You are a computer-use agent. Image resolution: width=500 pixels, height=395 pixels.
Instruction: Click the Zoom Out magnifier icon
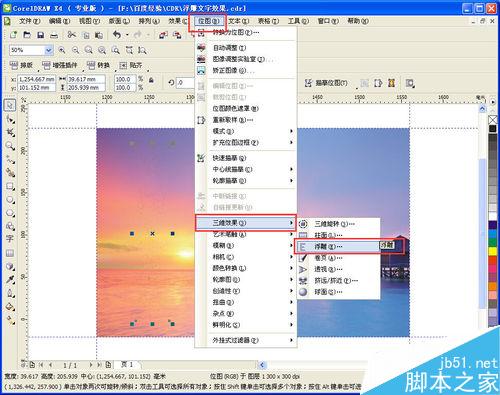point(76,50)
